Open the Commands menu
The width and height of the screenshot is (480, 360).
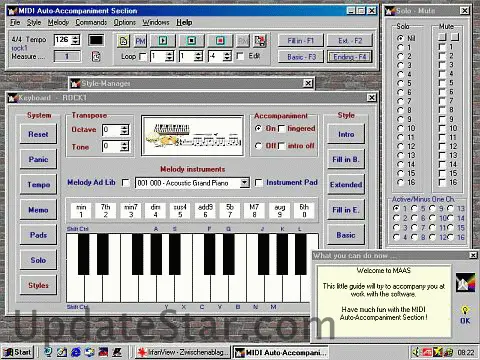[x=91, y=22]
